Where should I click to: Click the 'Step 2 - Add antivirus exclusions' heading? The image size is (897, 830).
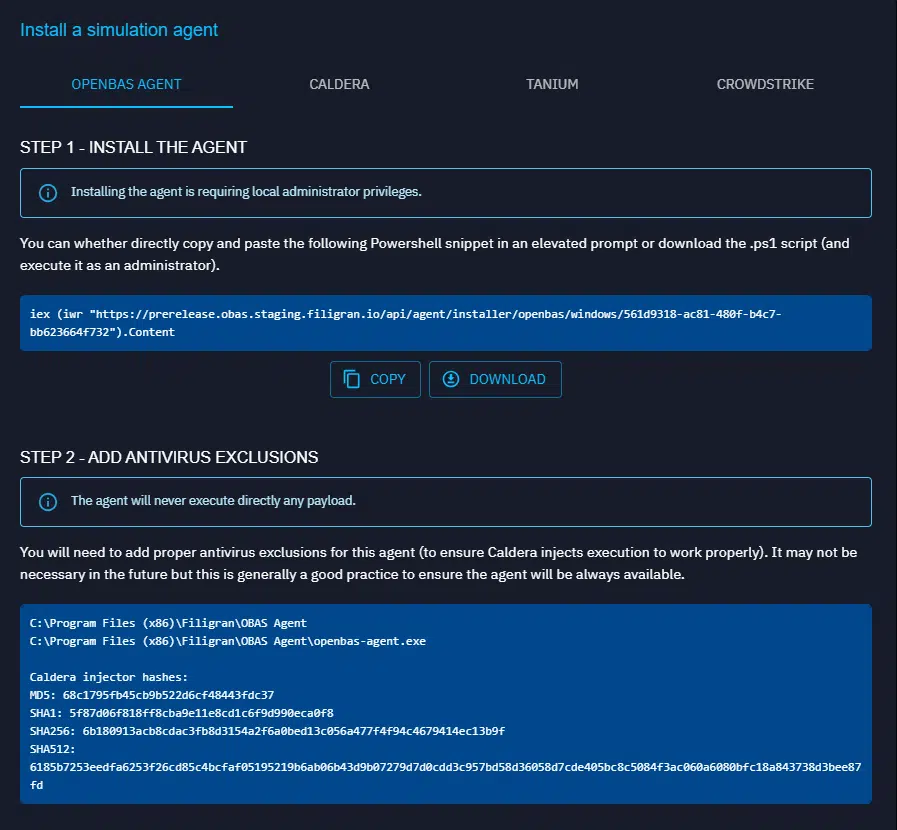[x=169, y=457]
